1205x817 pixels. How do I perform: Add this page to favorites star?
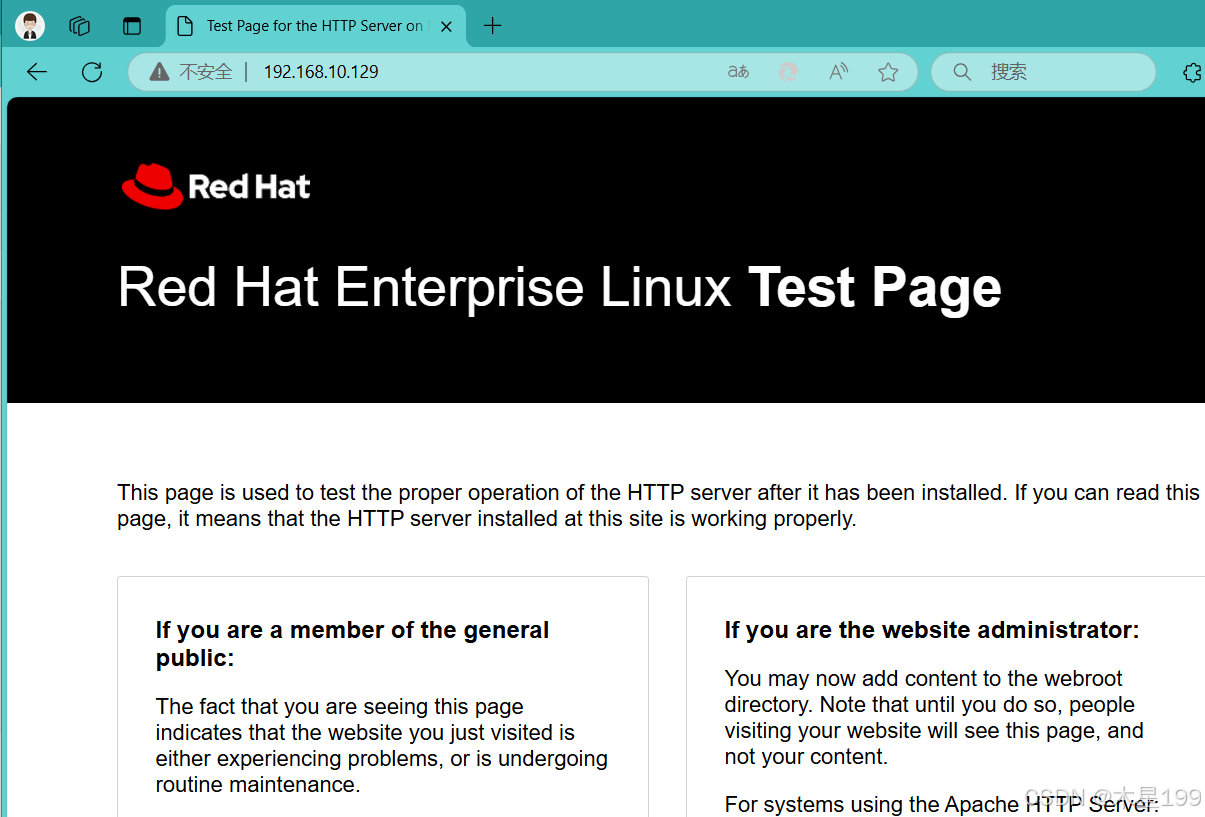[x=888, y=72]
